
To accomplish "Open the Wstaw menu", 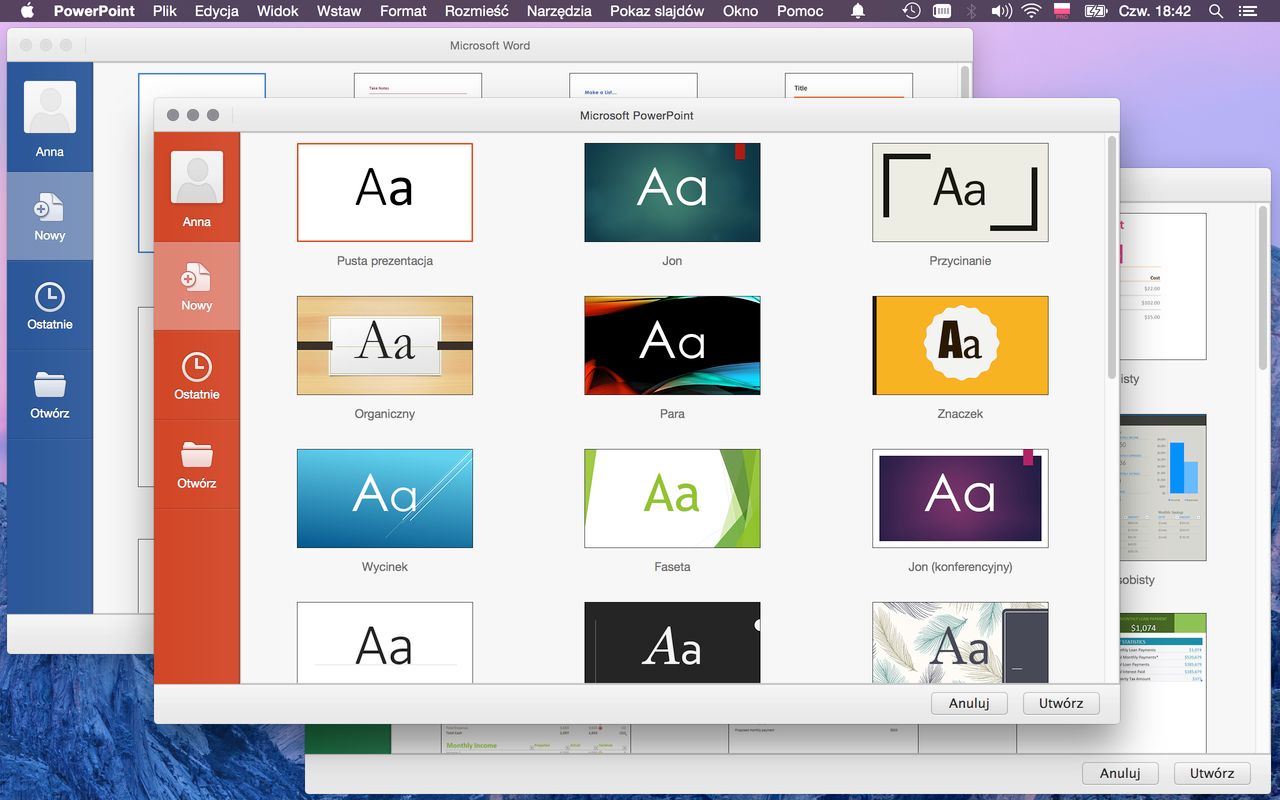I will pos(339,11).
